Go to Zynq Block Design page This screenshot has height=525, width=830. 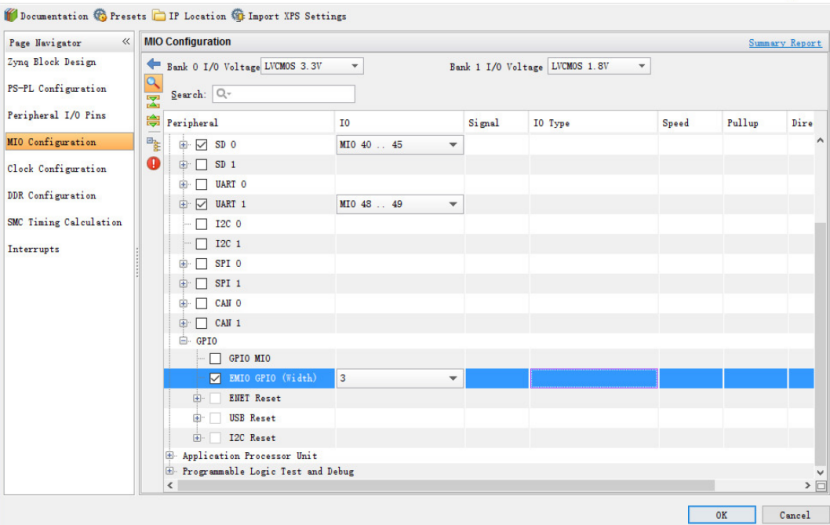click(x=52, y=62)
